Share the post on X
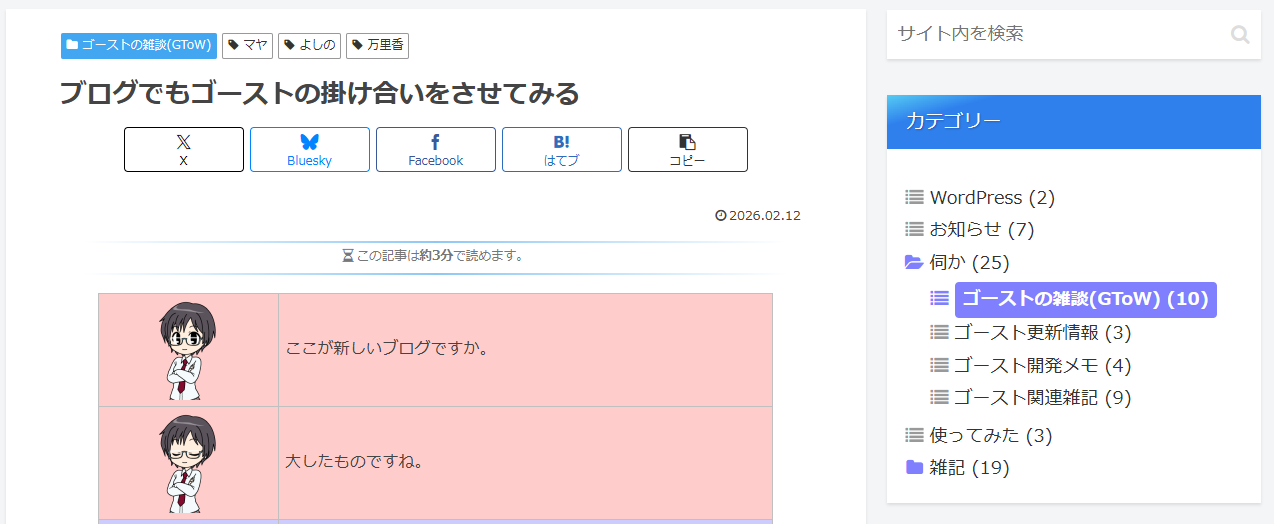 click(x=184, y=150)
